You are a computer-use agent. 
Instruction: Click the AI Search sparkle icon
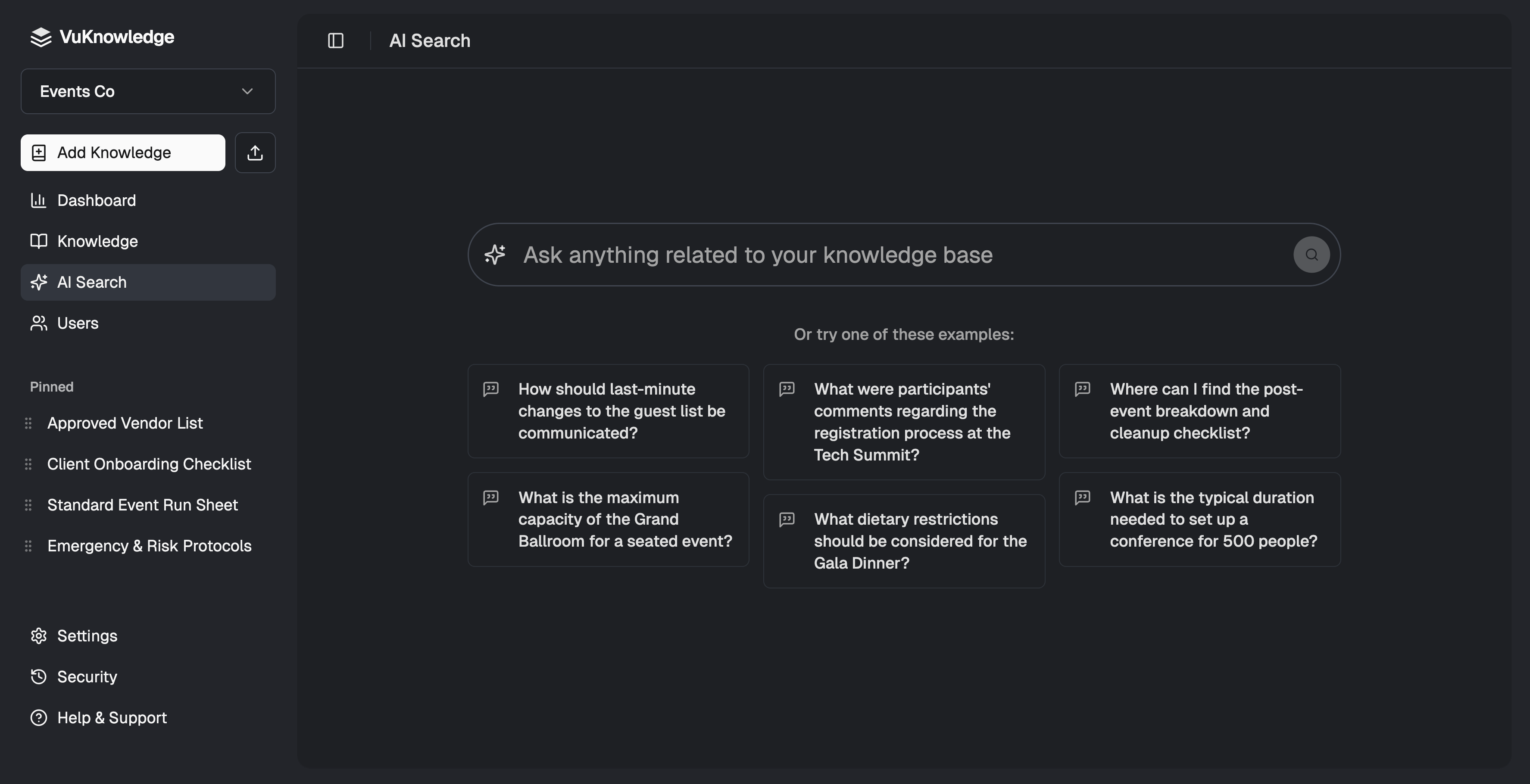(39, 282)
